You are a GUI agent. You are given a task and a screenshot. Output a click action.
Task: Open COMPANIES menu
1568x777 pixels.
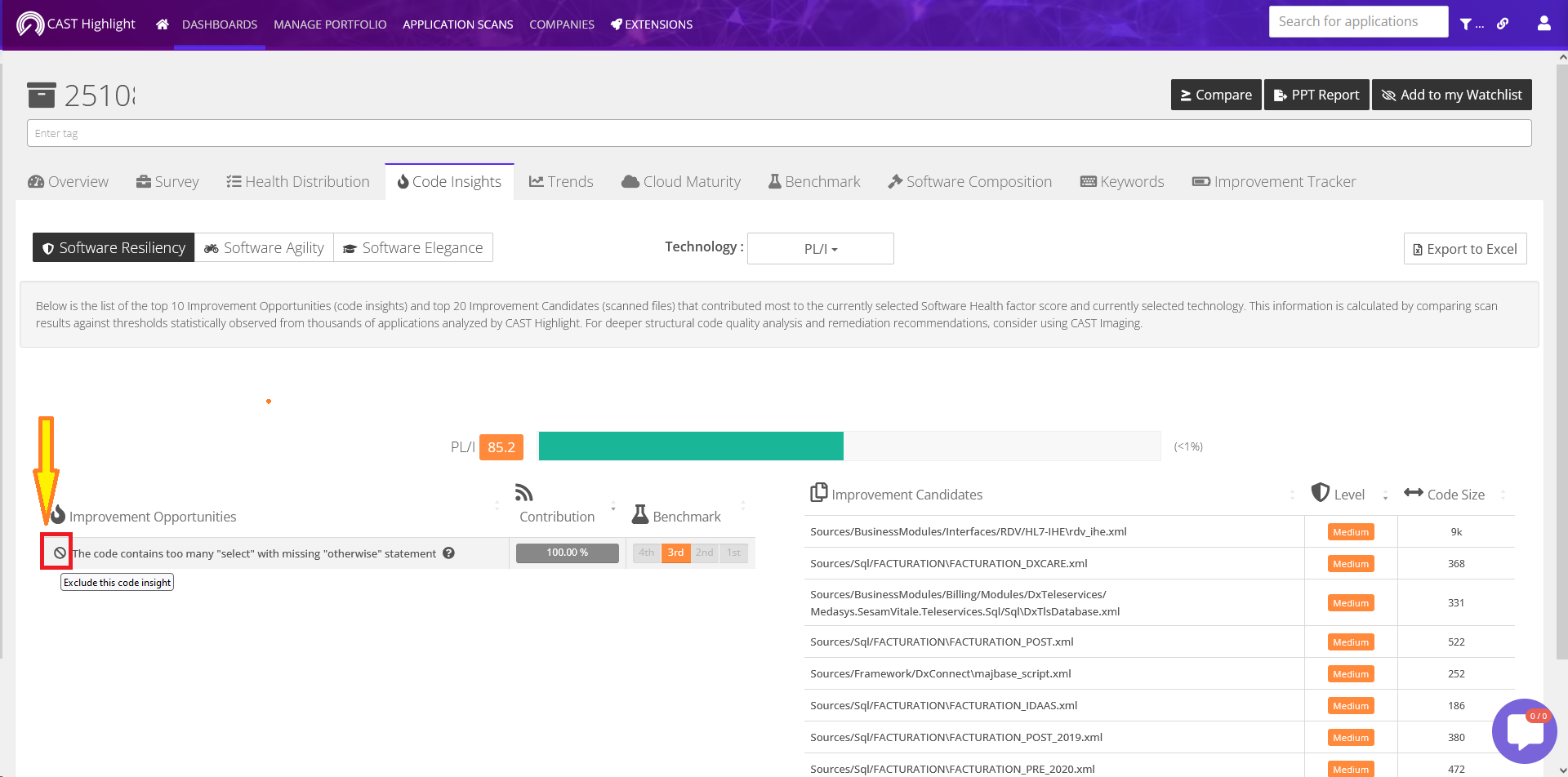tap(562, 24)
